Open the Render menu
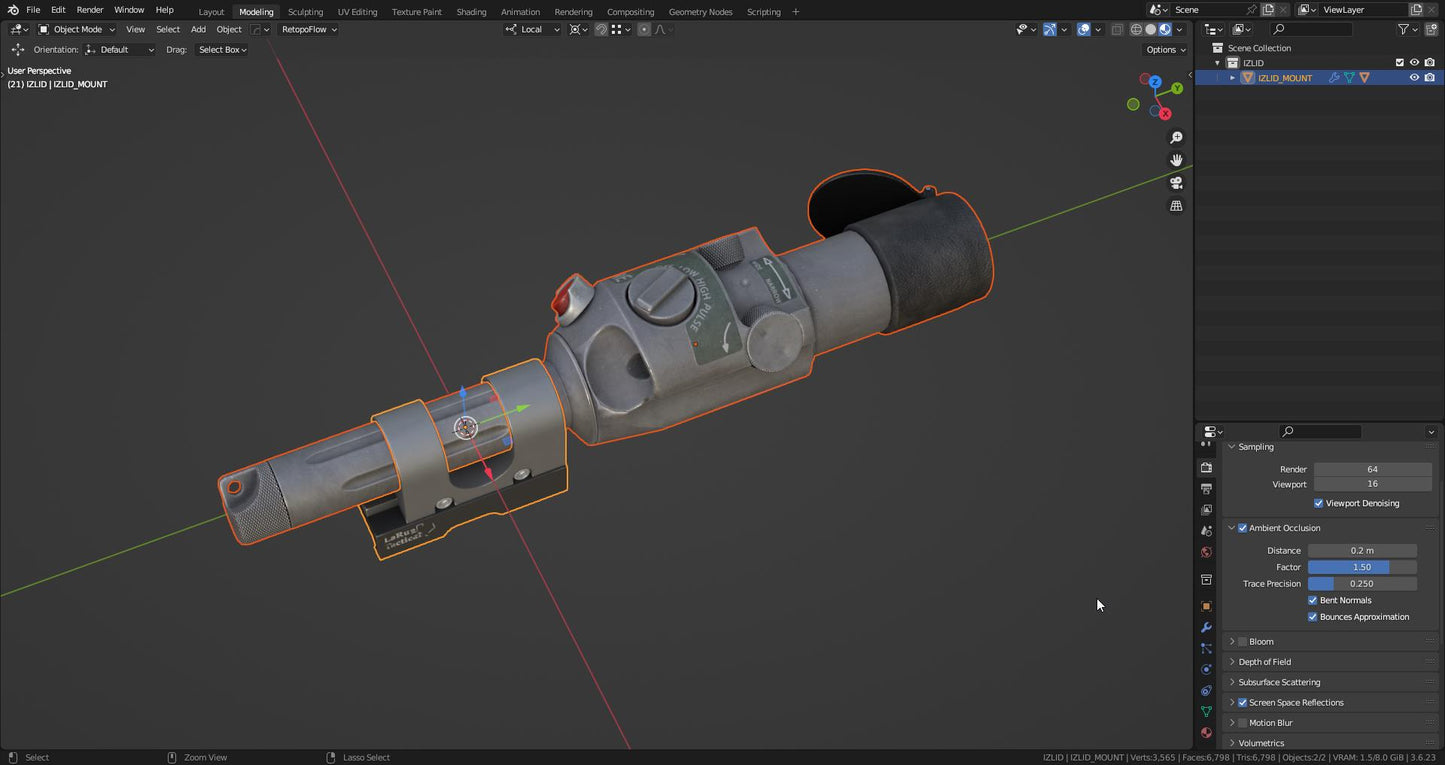1445x765 pixels. (89, 11)
